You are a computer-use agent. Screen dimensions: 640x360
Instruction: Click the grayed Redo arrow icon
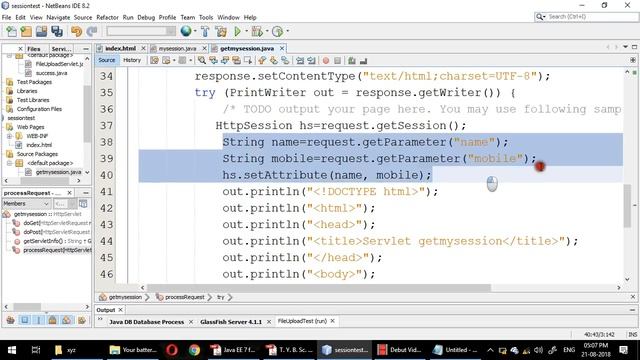92,31
